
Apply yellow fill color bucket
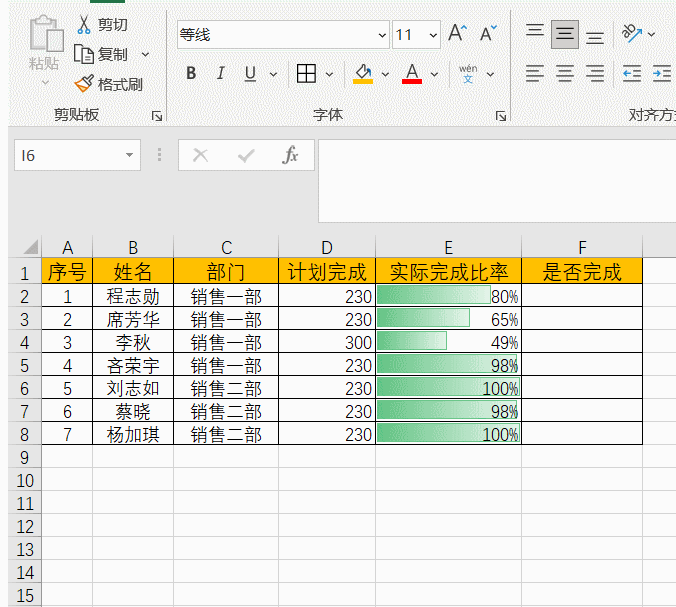point(362,73)
